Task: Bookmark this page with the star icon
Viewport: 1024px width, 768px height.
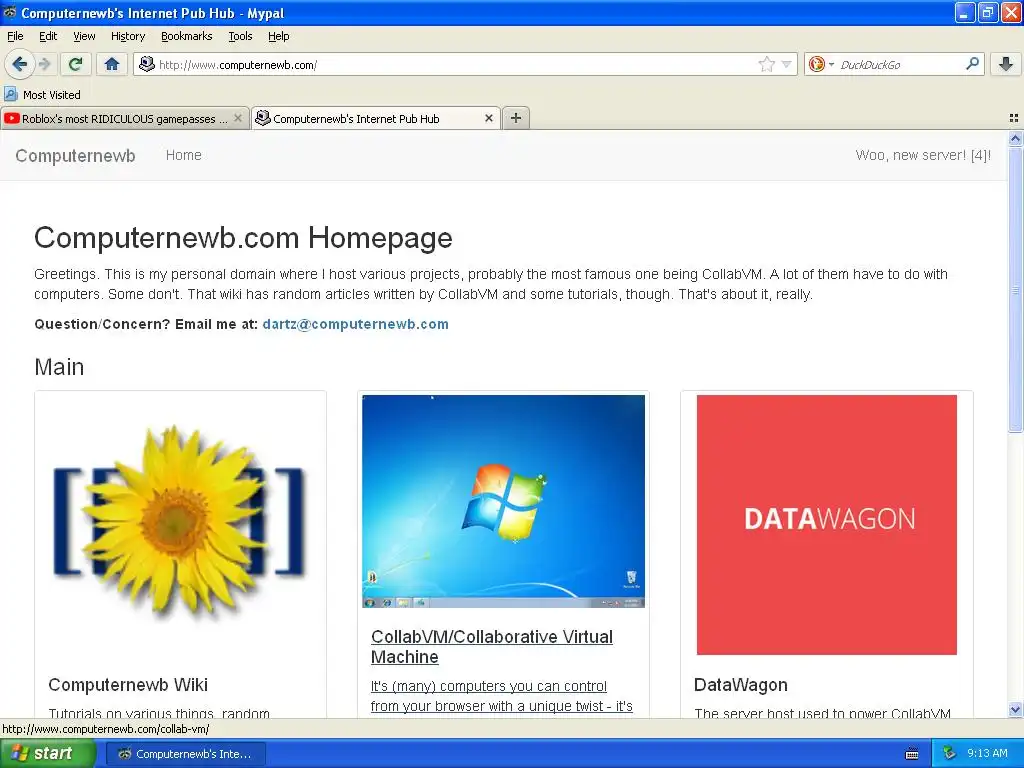Action: point(767,64)
